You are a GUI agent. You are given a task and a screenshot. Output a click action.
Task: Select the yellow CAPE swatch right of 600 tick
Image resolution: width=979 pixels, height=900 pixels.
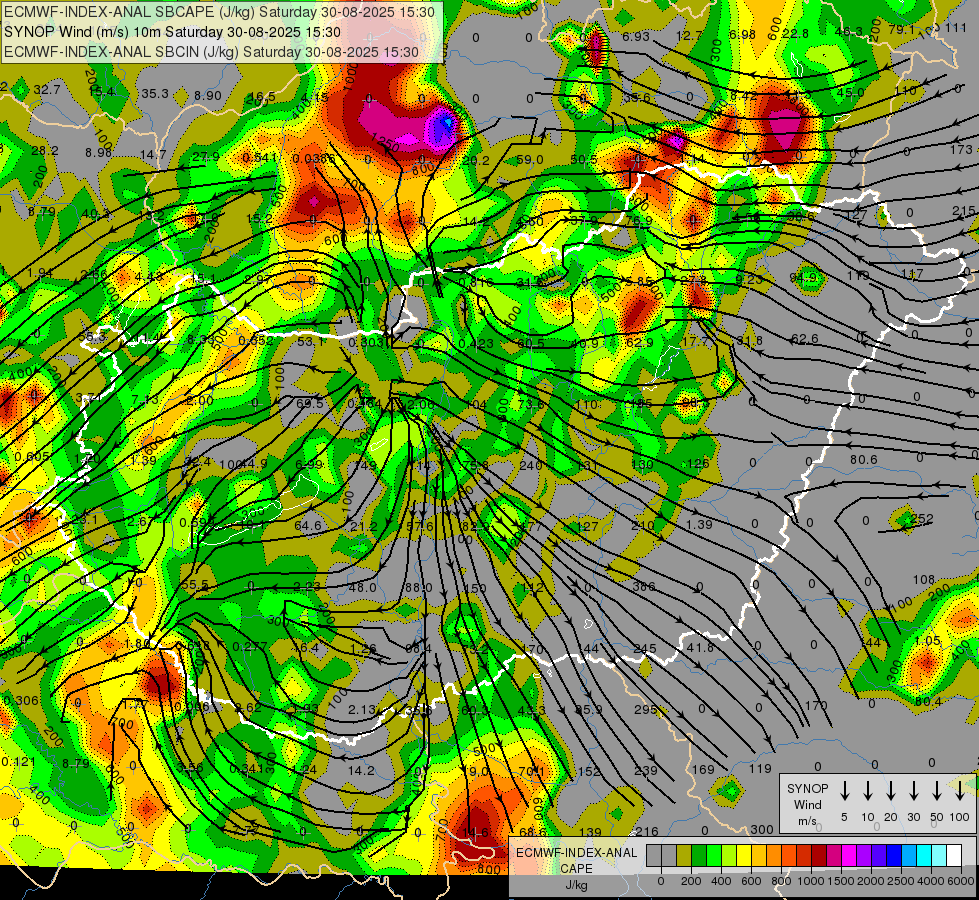click(759, 855)
